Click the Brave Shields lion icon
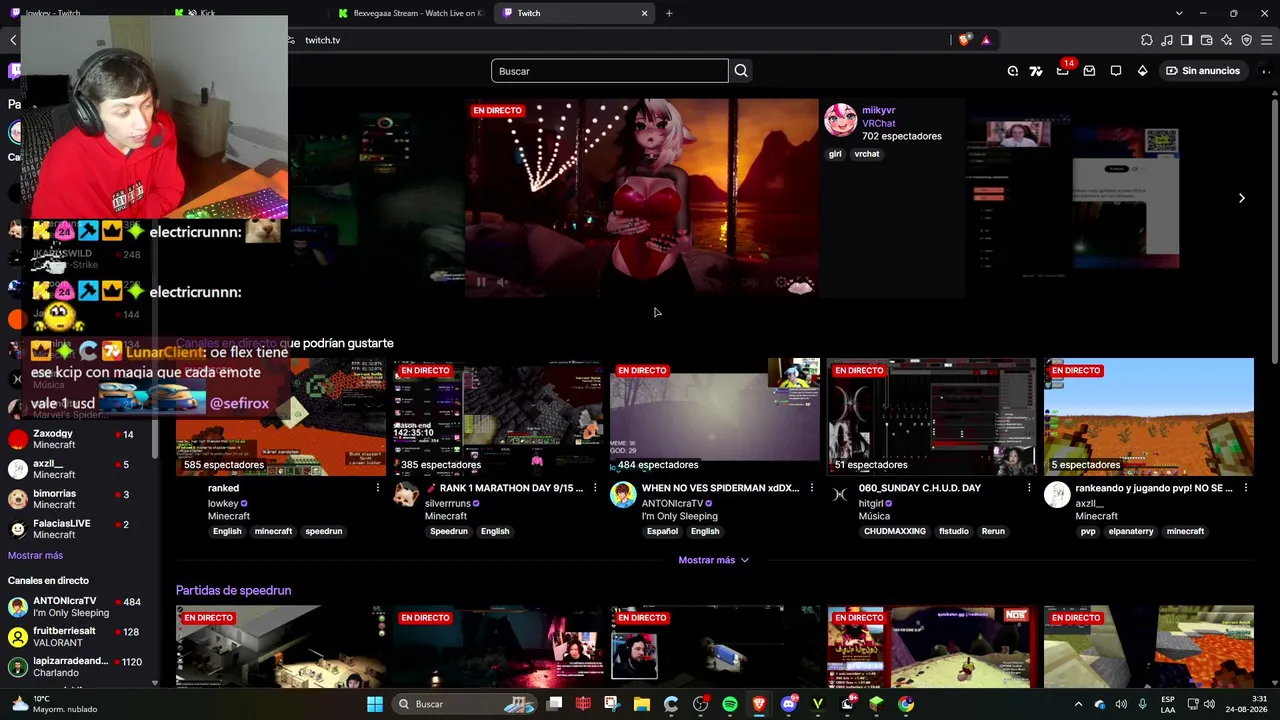The height and width of the screenshot is (720, 1280). pyautogui.click(x=964, y=40)
